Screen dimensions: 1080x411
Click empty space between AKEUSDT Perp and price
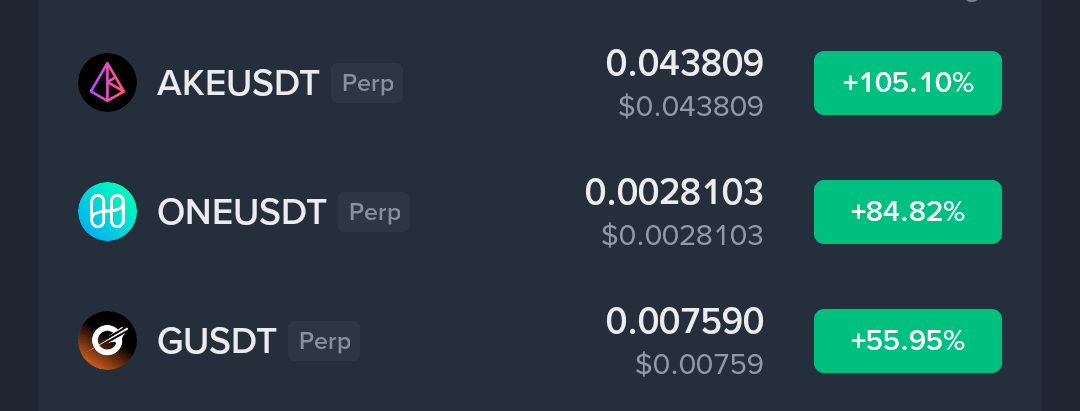[503, 83]
